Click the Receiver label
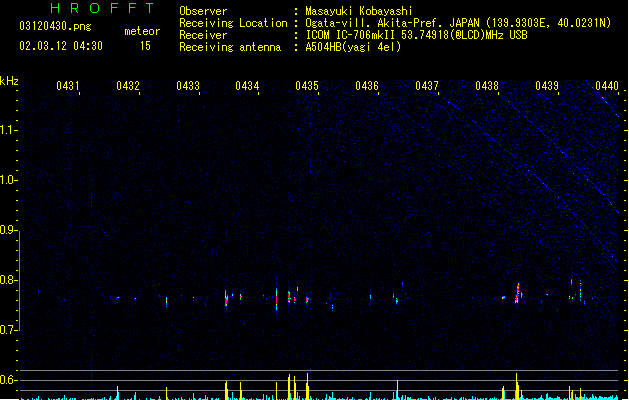The height and width of the screenshot is (400, 629). [x=203, y=35]
